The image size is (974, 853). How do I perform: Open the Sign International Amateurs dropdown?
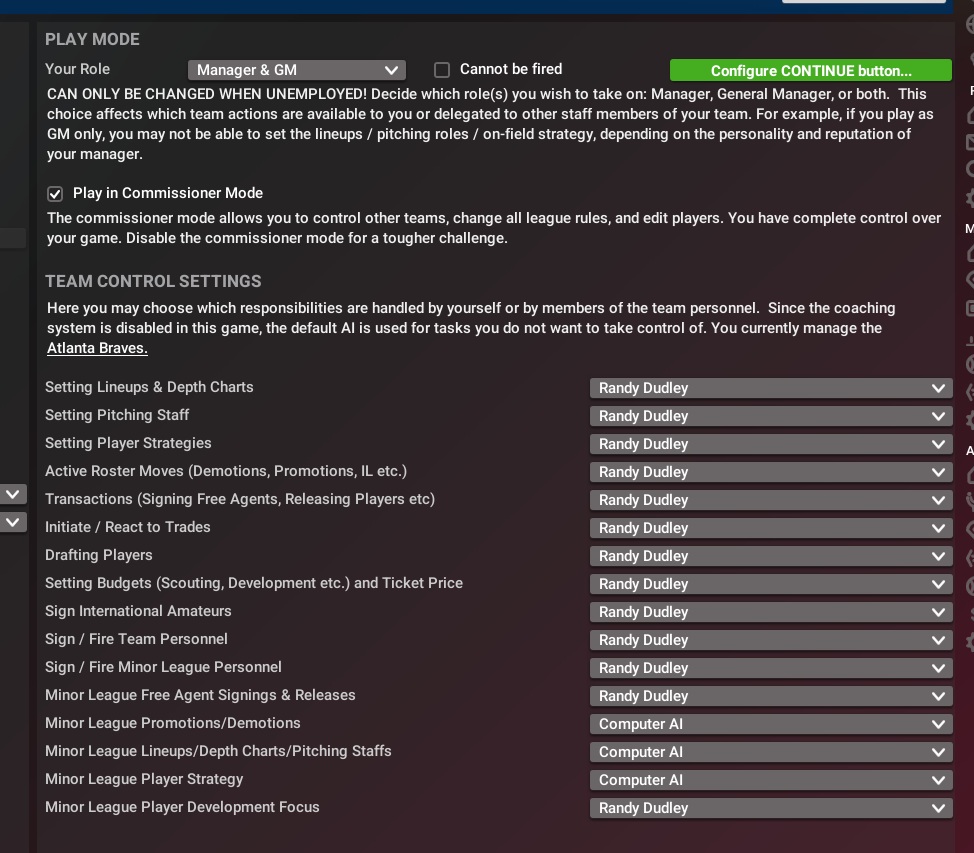coord(770,612)
